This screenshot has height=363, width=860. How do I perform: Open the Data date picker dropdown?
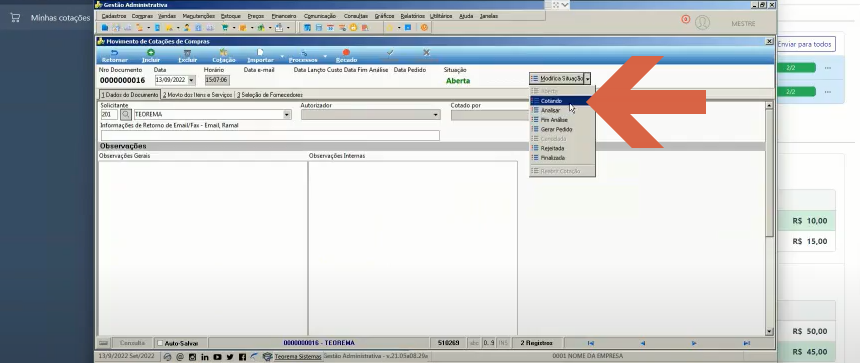click(x=191, y=80)
